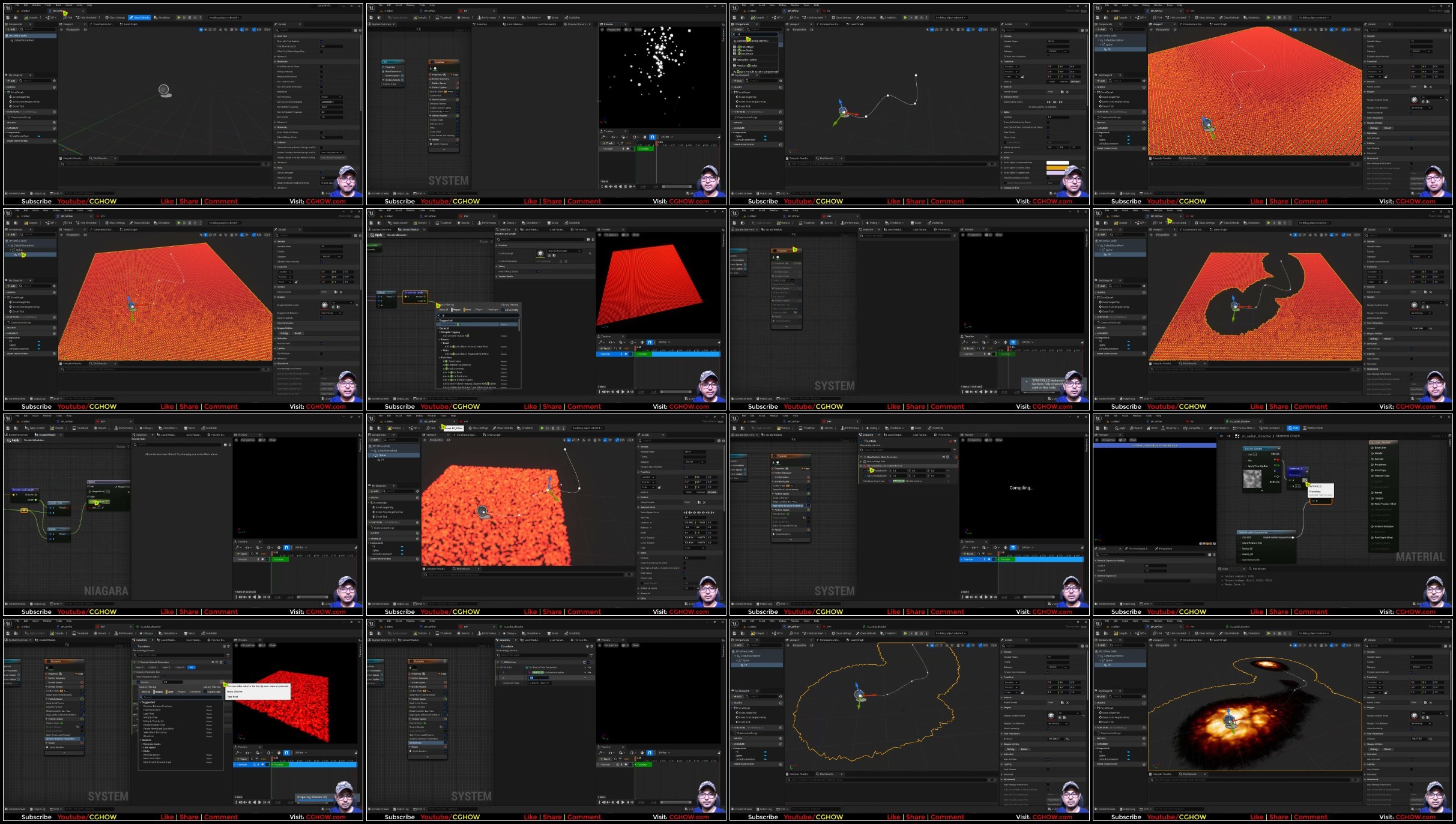Uncheck Start with Tick Enabled checkbox

(322, 41)
